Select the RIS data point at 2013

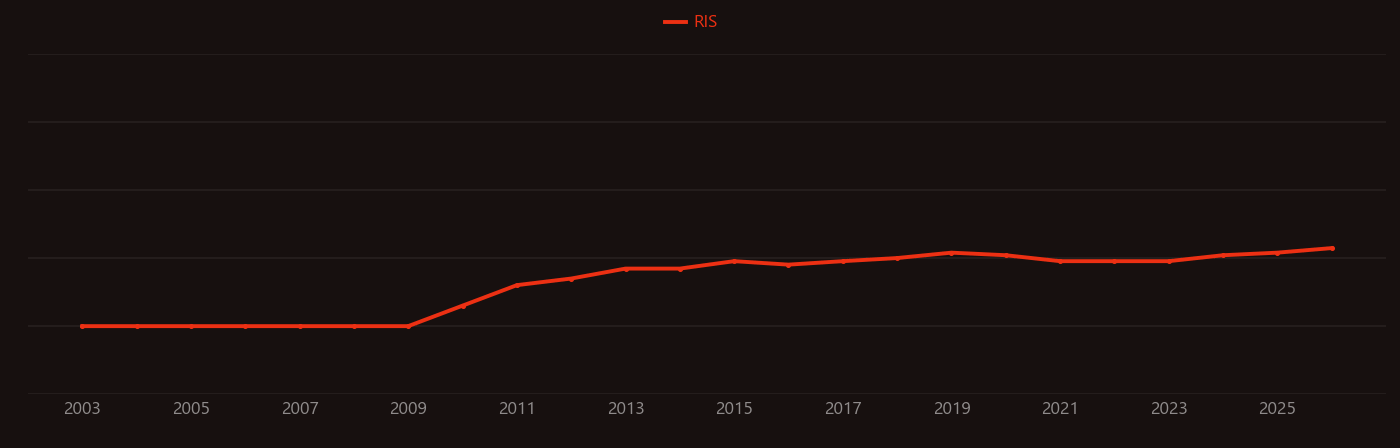click(626, 269)
